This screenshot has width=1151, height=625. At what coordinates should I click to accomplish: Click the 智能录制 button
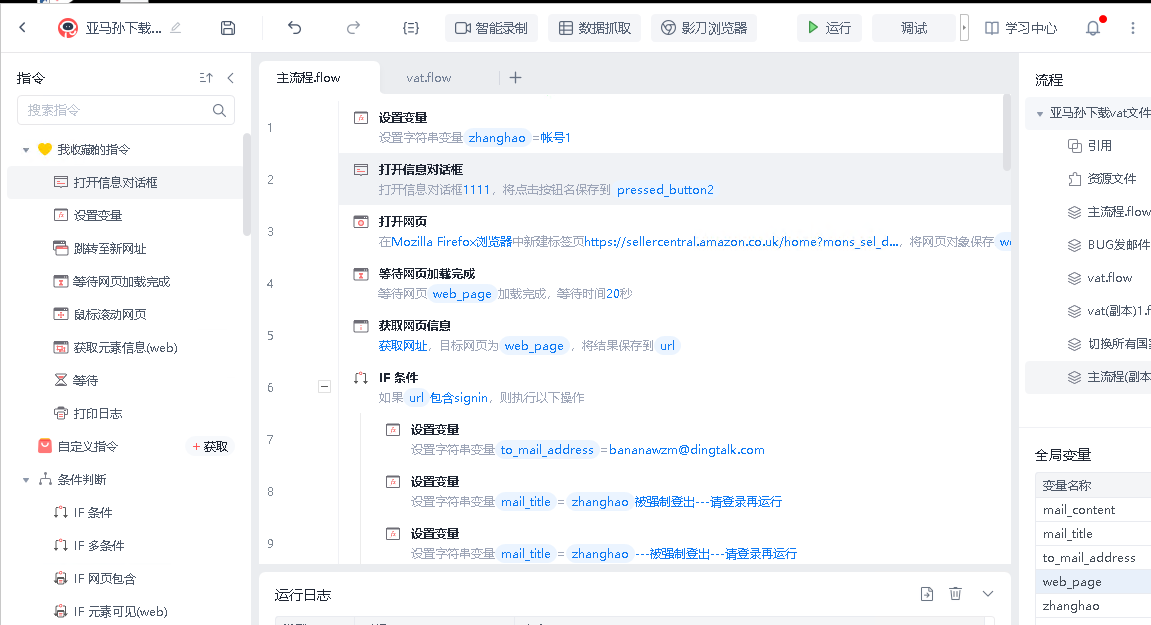click(491, 28)
